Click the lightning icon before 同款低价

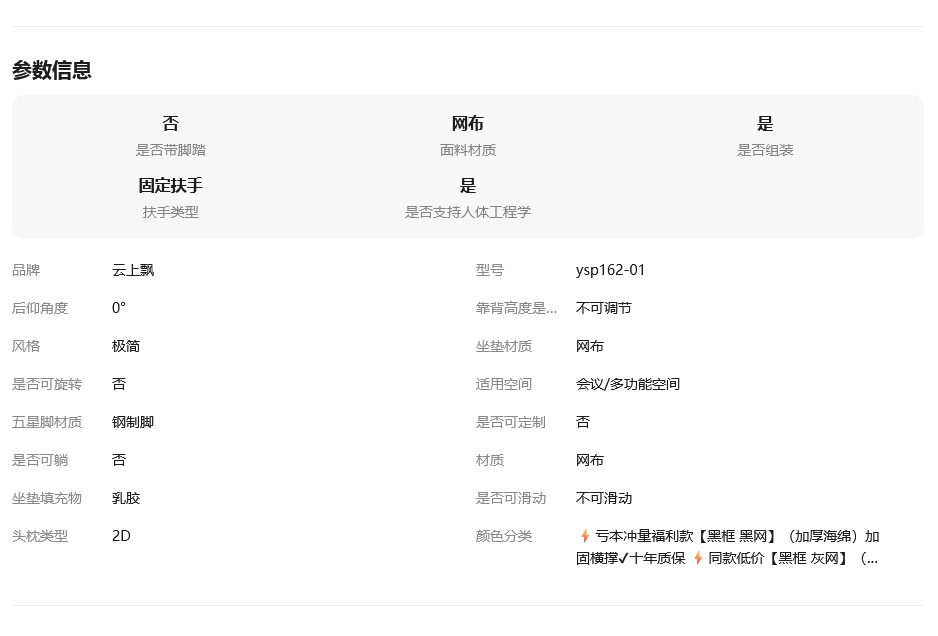point(698,559)
